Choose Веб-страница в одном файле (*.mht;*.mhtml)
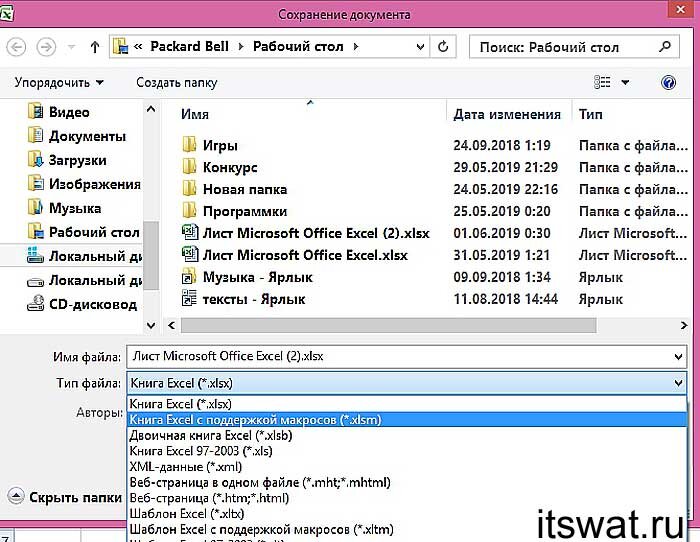Screen dimensions: 700x542 pyautogui.click(x=407, y=482)
